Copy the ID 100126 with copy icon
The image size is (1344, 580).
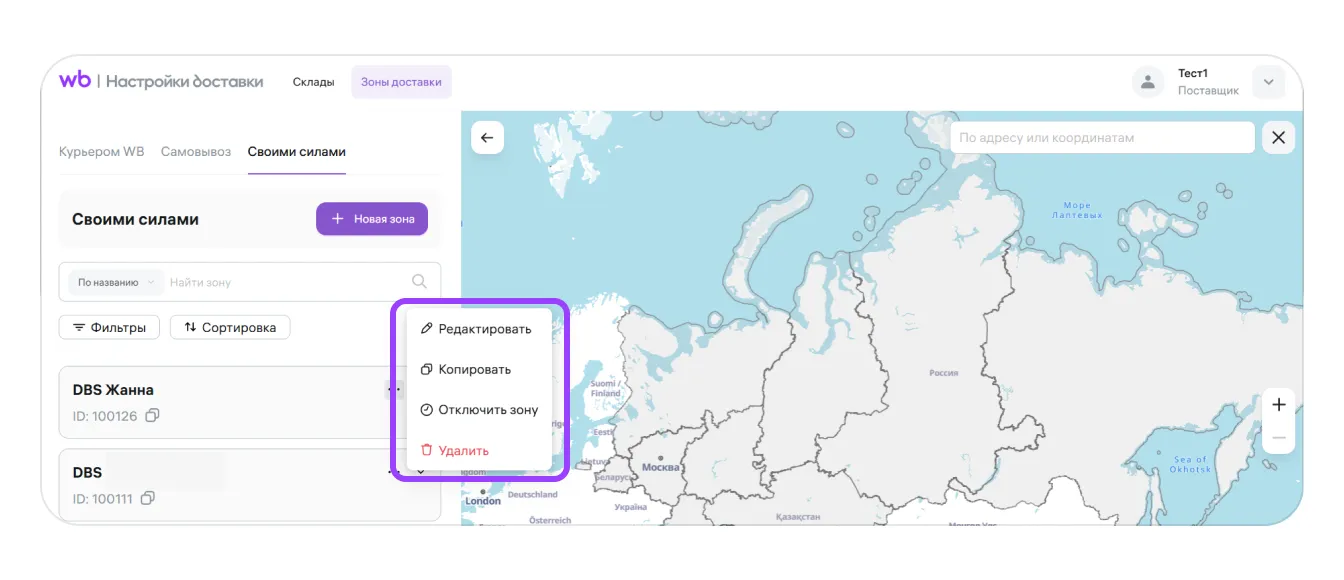click(x=152, y=415)
